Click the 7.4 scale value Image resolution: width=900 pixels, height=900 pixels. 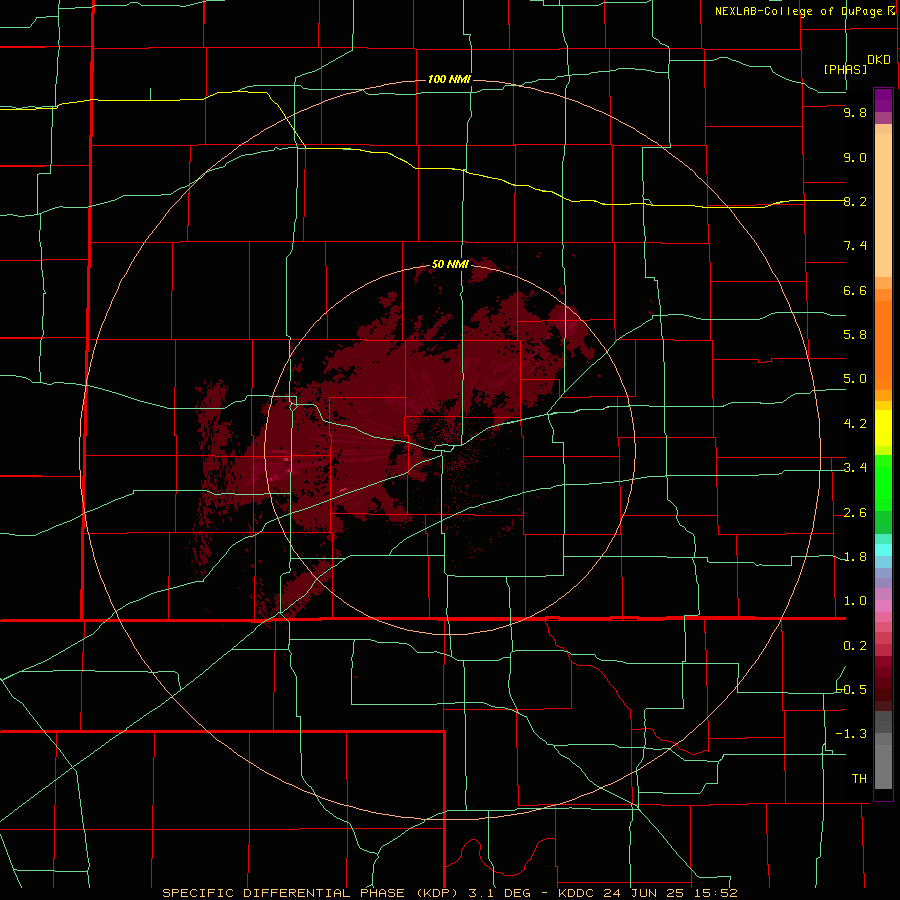click(x=855, y=246)
